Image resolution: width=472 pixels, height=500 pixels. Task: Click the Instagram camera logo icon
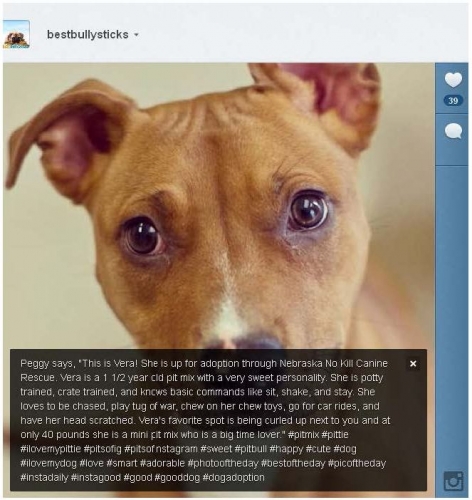tap(453, 481)
